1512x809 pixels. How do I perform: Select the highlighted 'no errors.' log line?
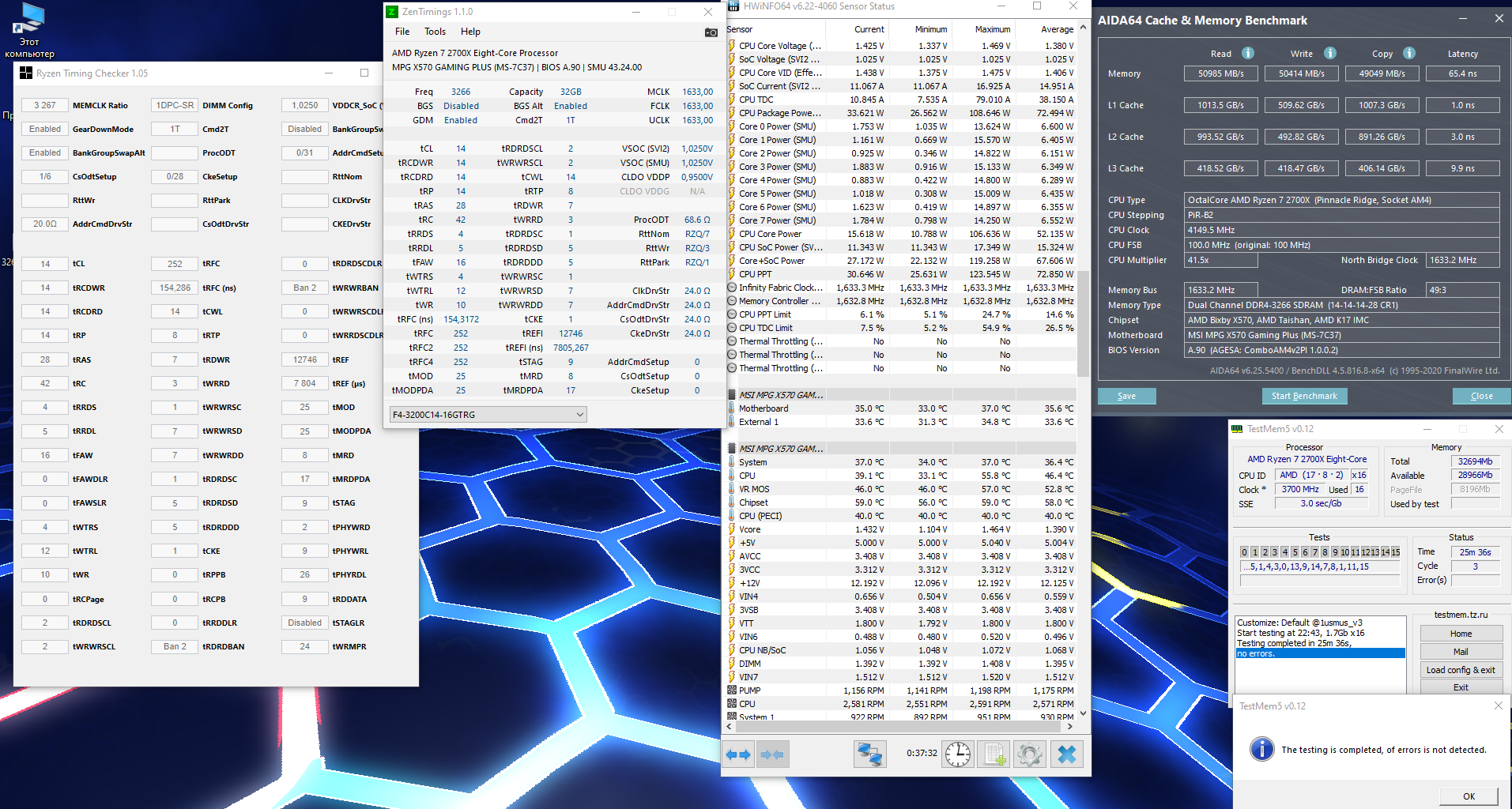pyautogui.click(x=1320, y=653)
